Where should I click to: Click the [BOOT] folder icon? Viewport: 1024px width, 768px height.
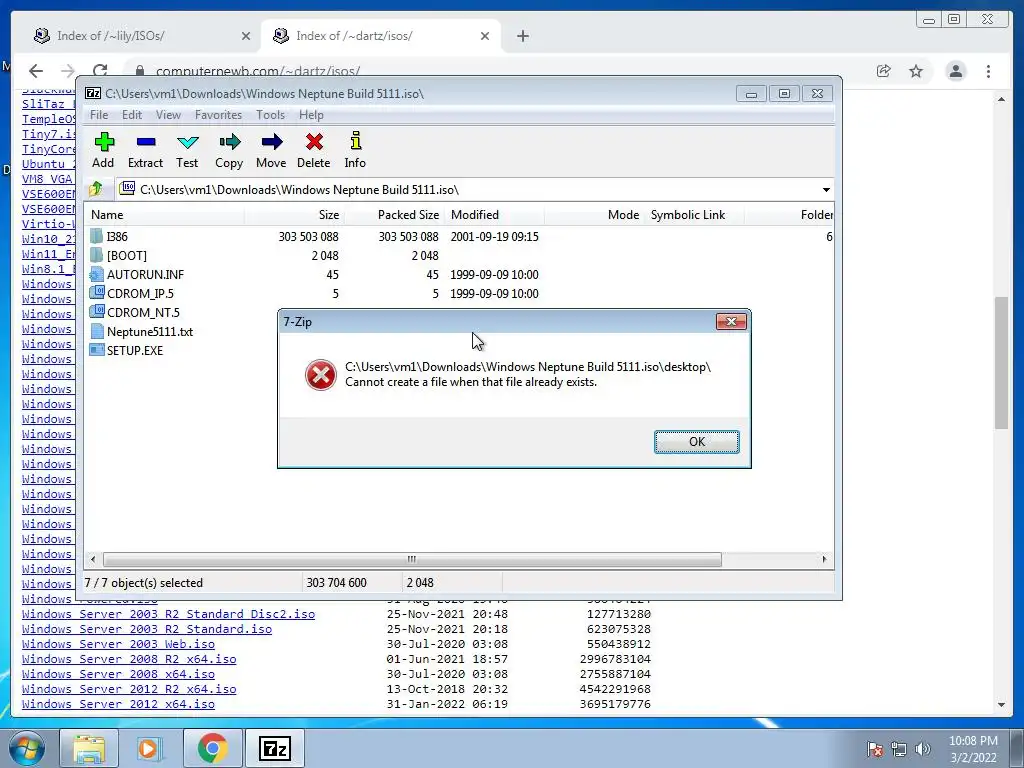(x=97, y=255)
